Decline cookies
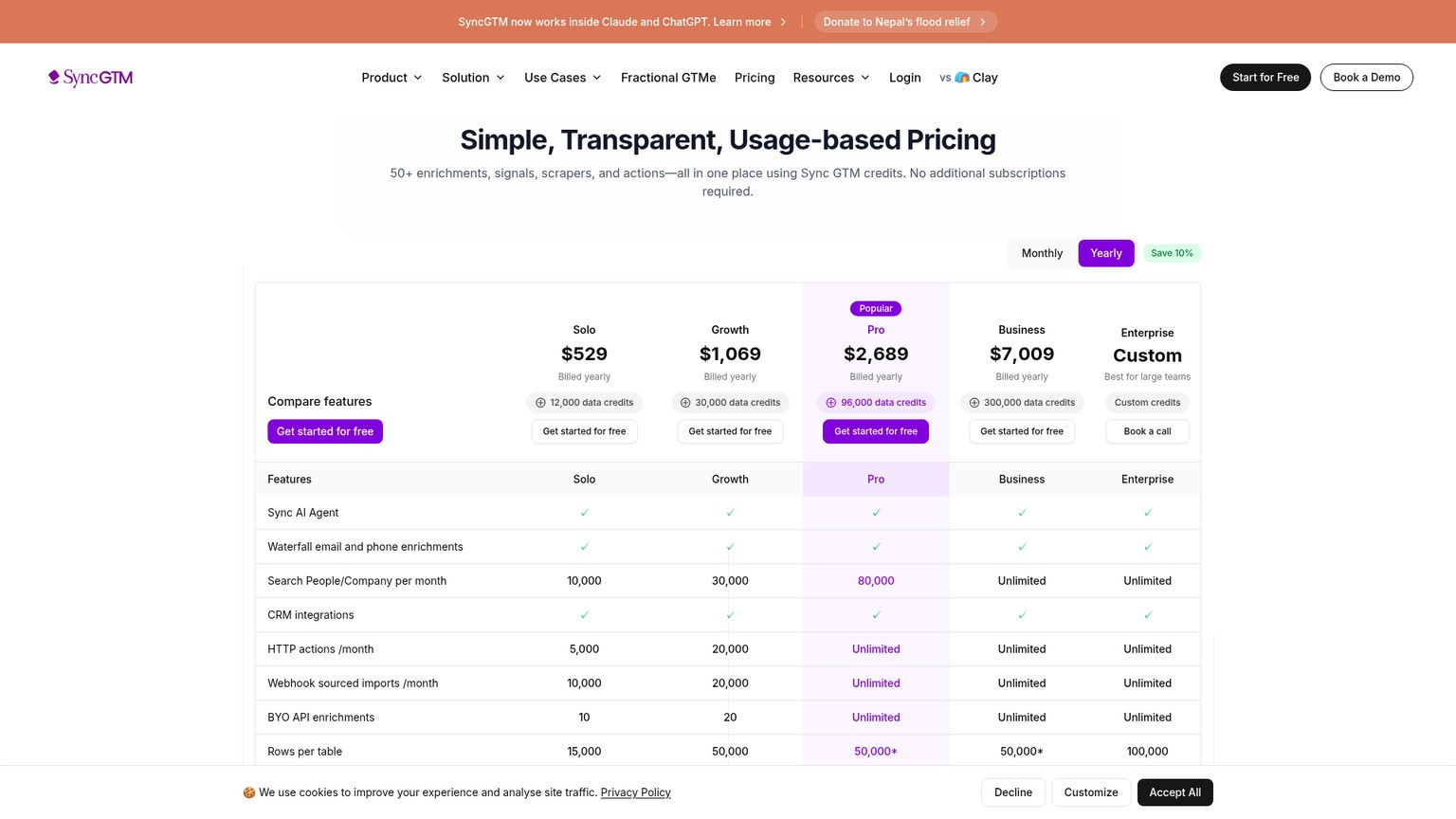 (x=1013, y=792)
